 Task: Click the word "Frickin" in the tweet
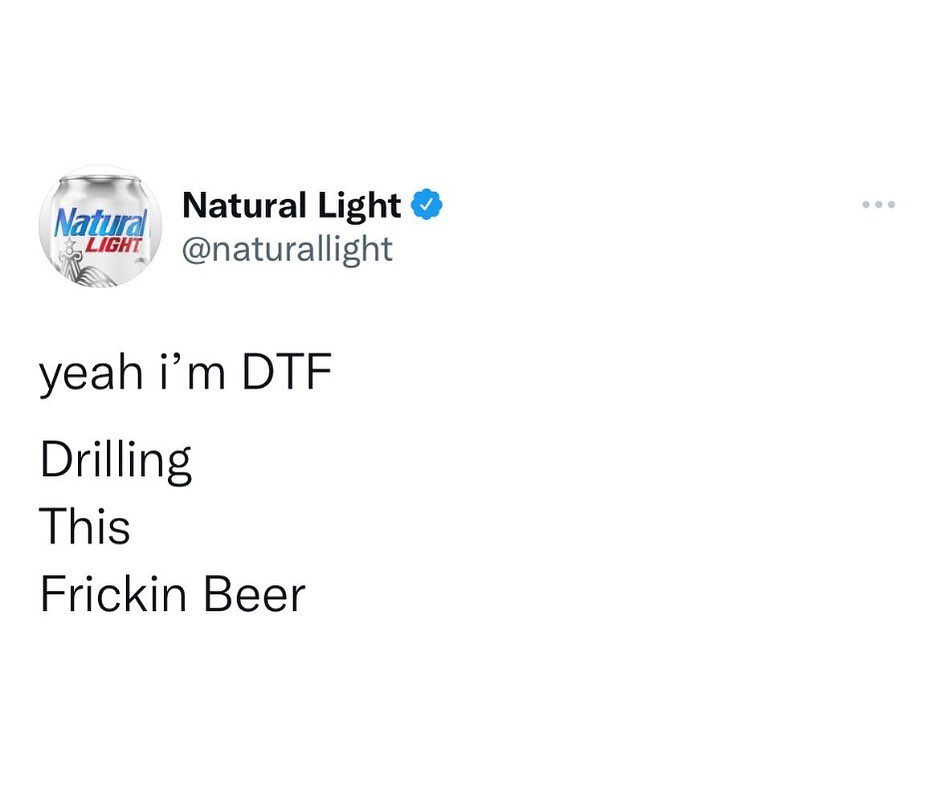114,594
